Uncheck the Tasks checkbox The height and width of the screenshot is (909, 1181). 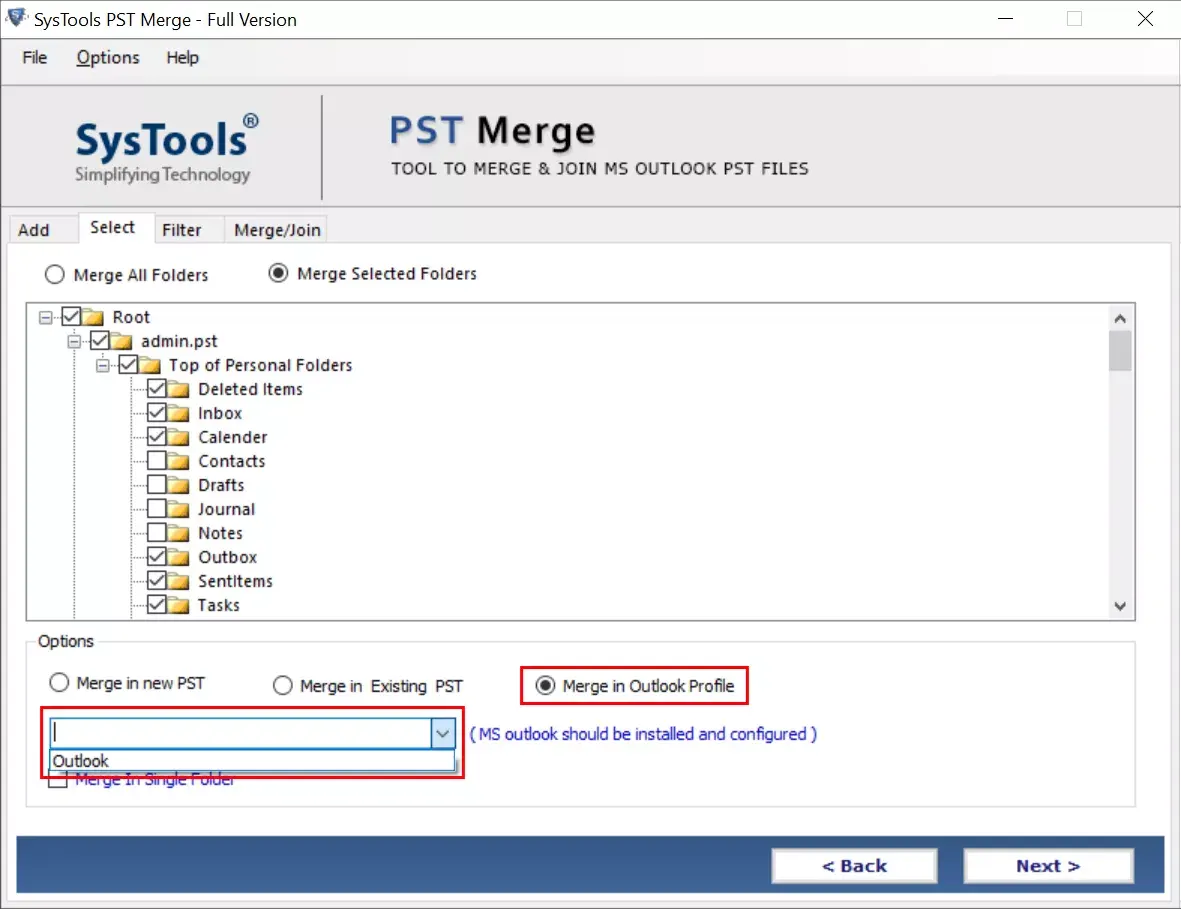[x=157, y=604]
